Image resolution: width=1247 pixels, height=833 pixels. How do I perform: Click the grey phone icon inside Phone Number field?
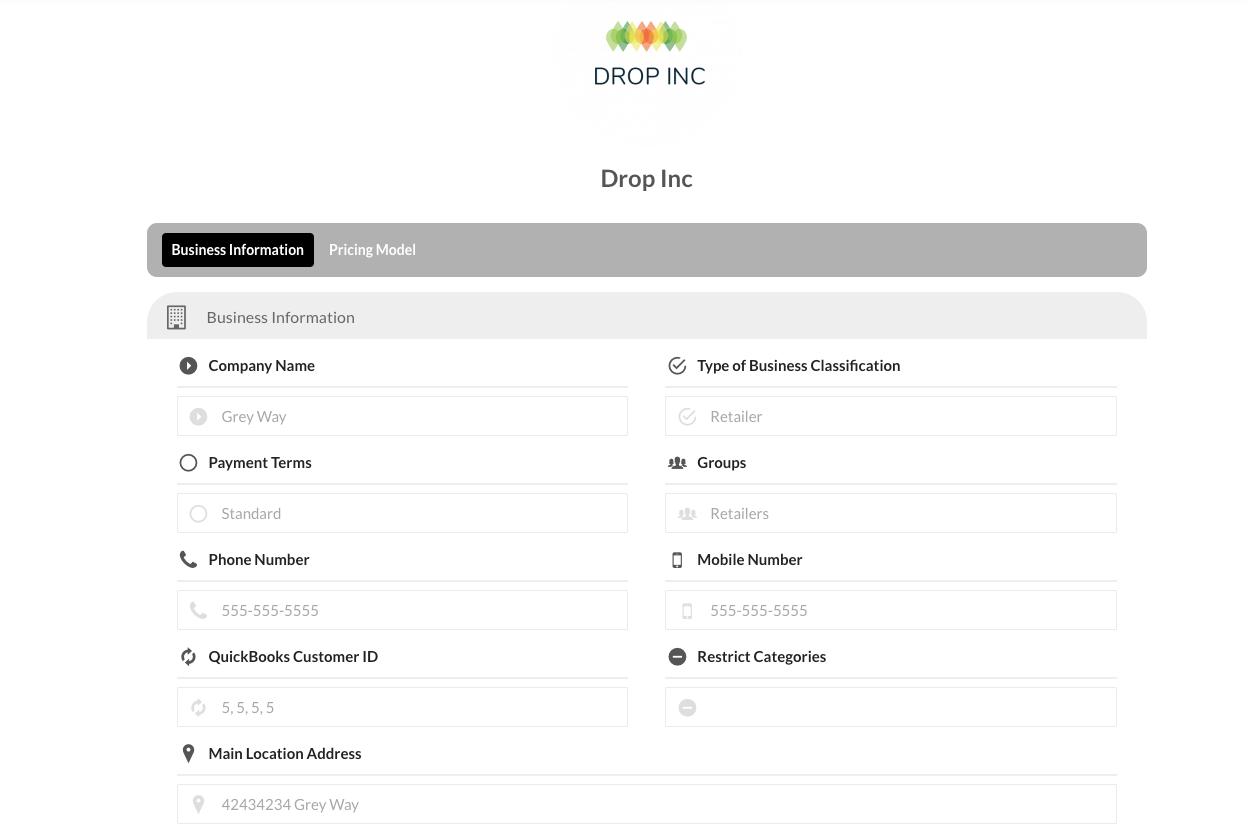coord(198,611)
